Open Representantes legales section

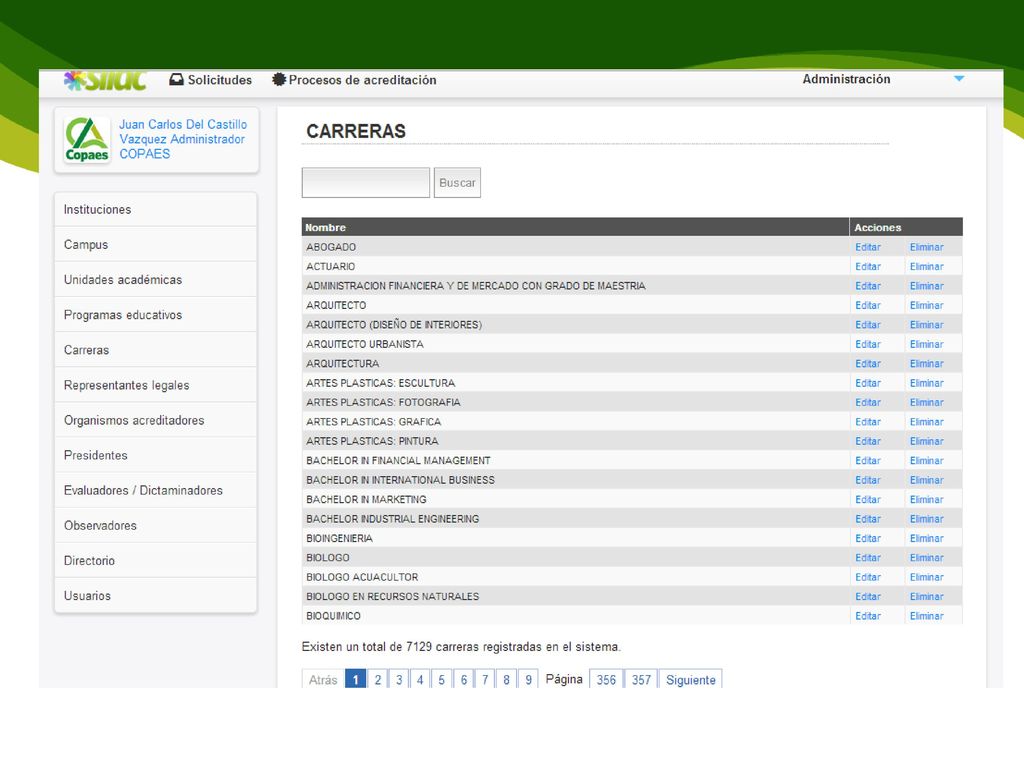(155, 385)
